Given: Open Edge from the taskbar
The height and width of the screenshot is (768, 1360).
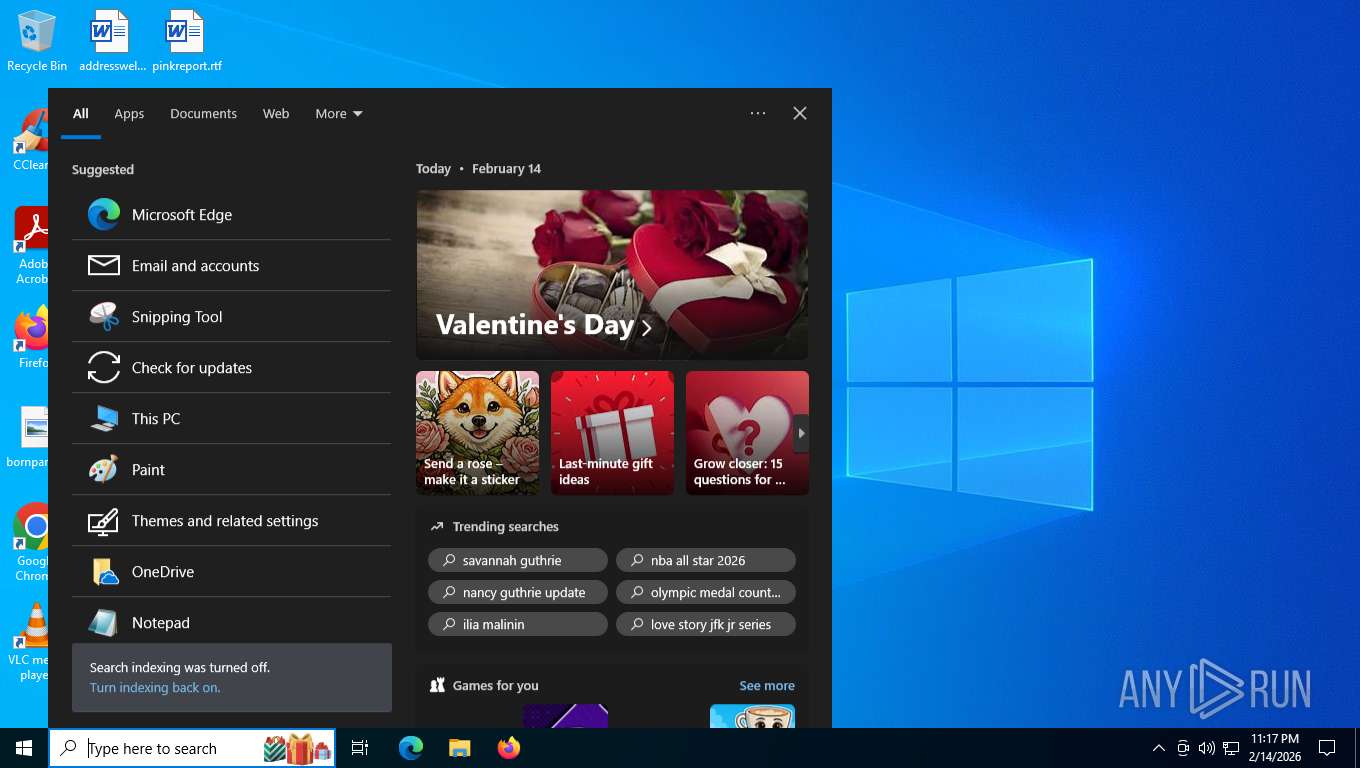Looking at the screenshot, I should pyautogui.click(x=411, y=748).
